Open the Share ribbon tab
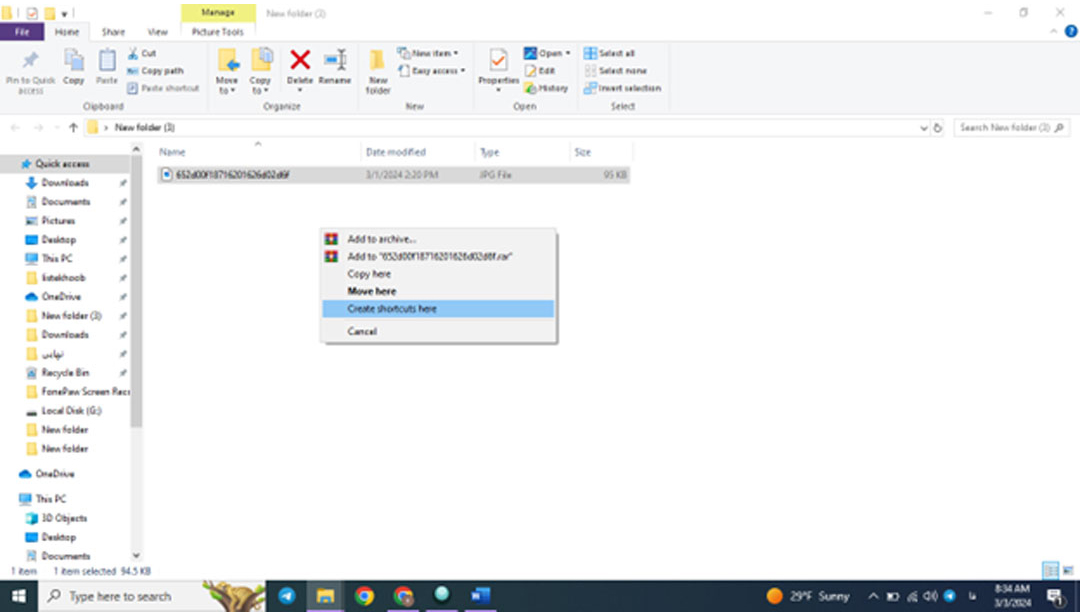This screenshot has width=1080, height=612. (113, 32)
